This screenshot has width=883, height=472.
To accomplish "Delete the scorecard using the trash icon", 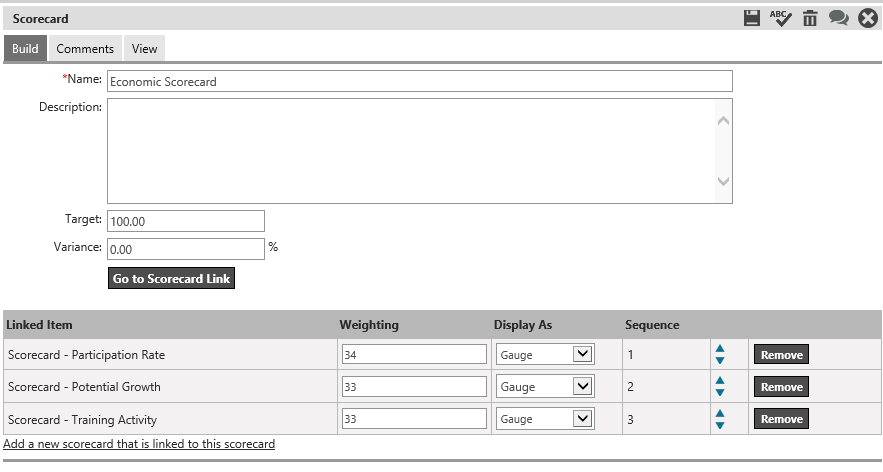I will (810, 18).
